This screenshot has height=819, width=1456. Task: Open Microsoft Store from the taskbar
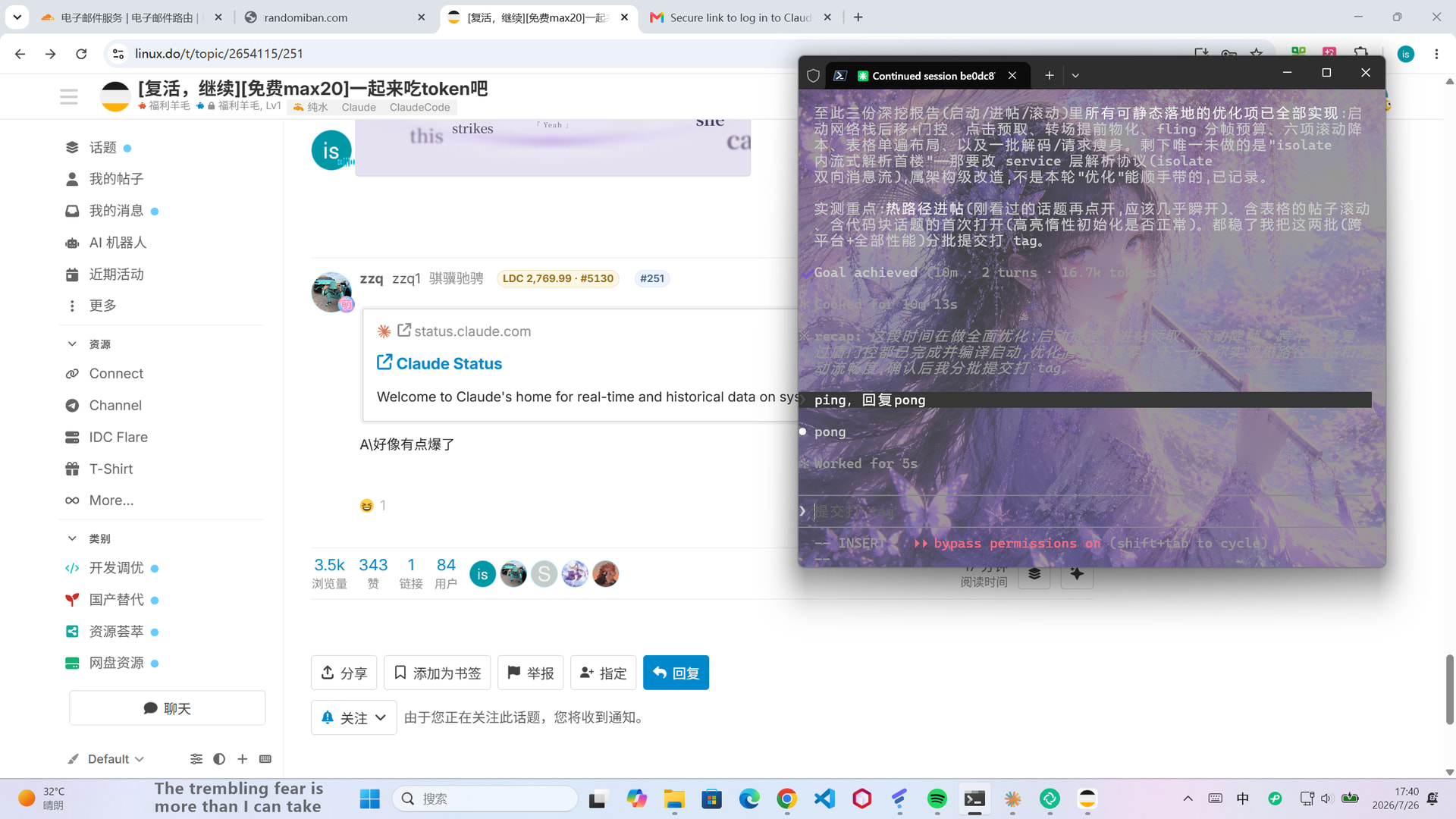click(711, 799)
